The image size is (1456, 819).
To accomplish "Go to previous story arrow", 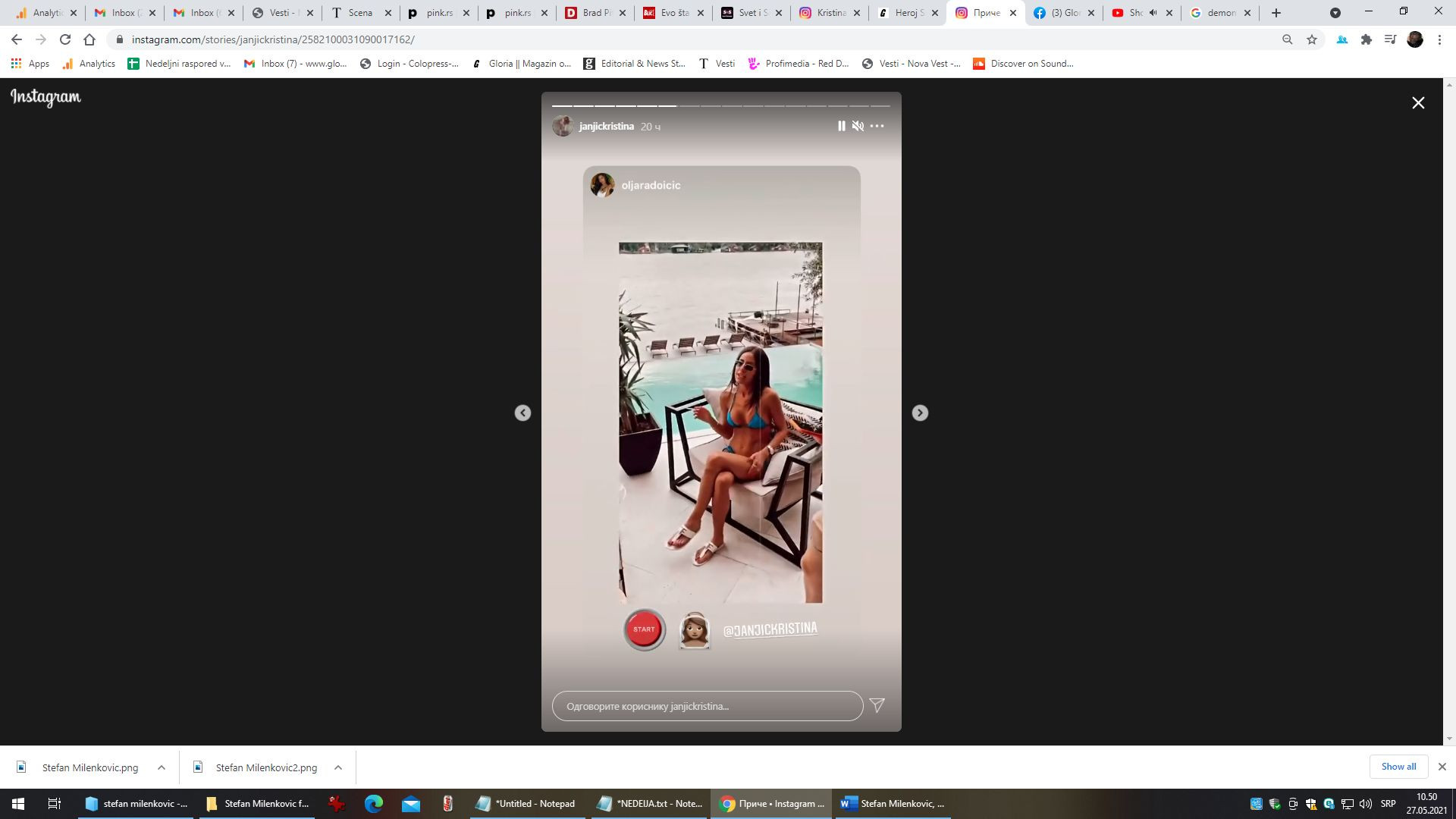I will pos(522,413).
